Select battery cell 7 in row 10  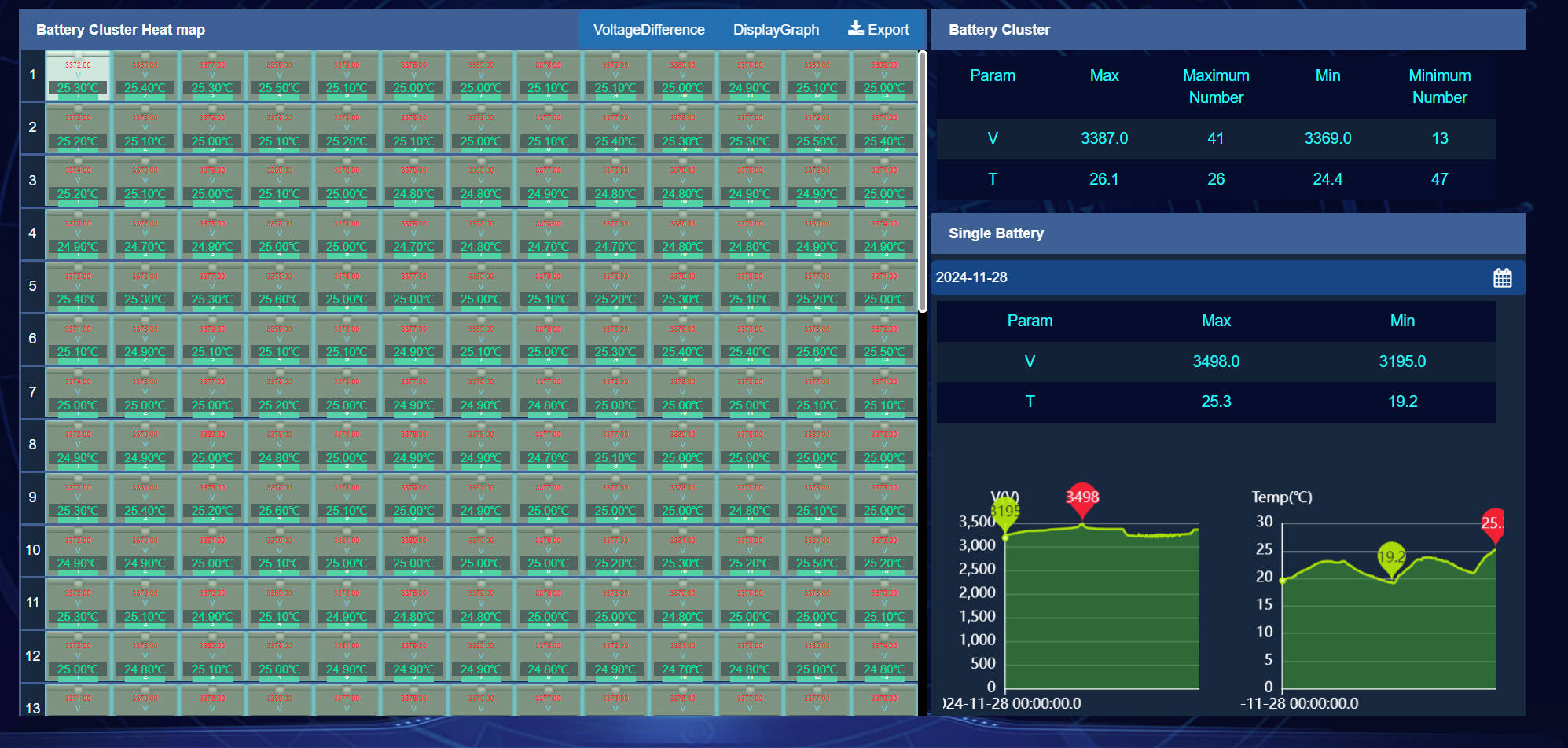click(x=481, y=550)
